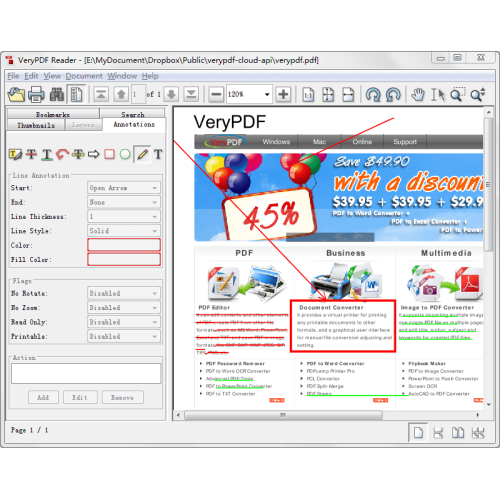
Task: Select Continuous Facing layout icon
Action: click(x=478, y=433)
